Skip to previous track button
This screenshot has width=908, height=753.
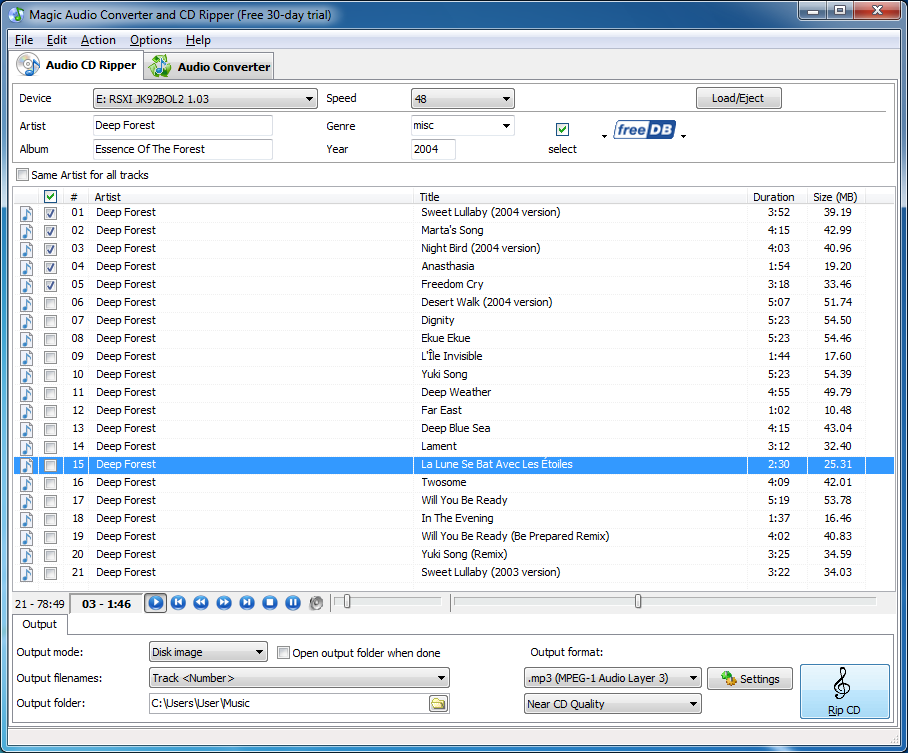point(178,603)
